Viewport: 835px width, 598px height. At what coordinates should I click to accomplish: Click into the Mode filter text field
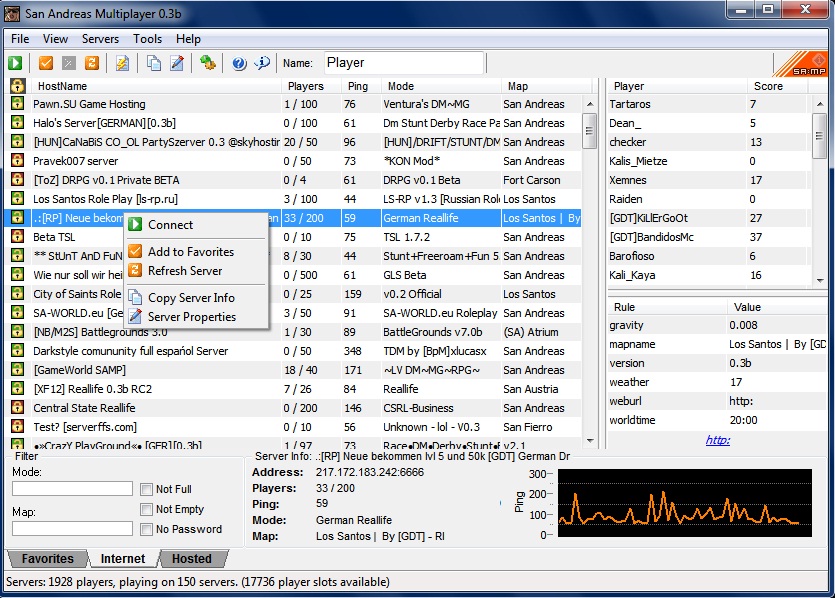point(72,489)
